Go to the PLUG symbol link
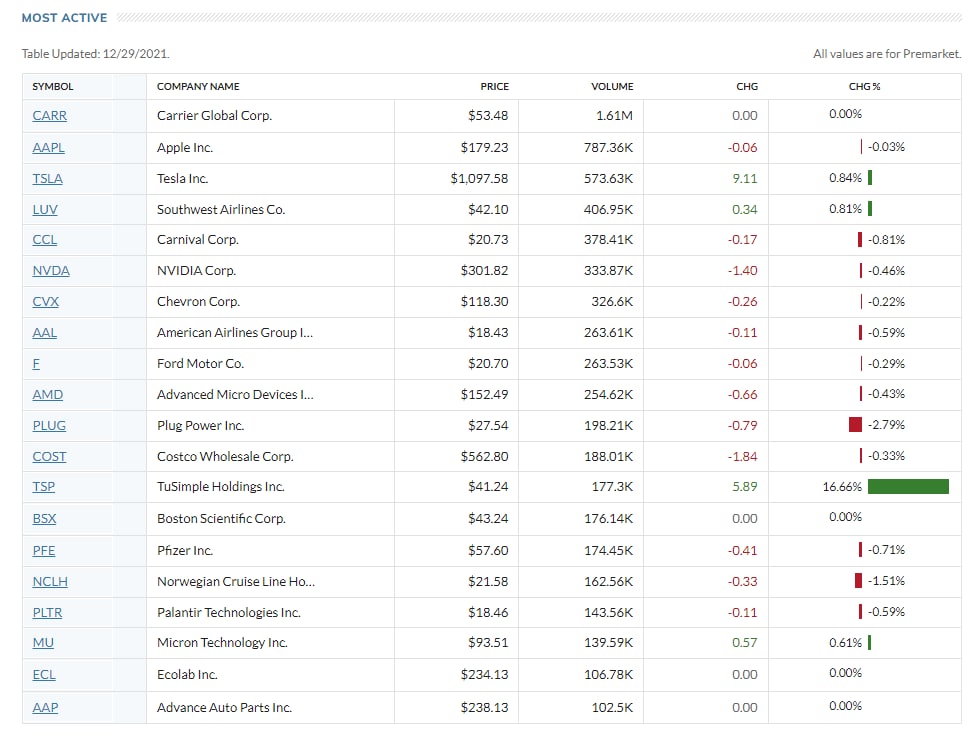The image size is (975, 737). tap(49, 426)
